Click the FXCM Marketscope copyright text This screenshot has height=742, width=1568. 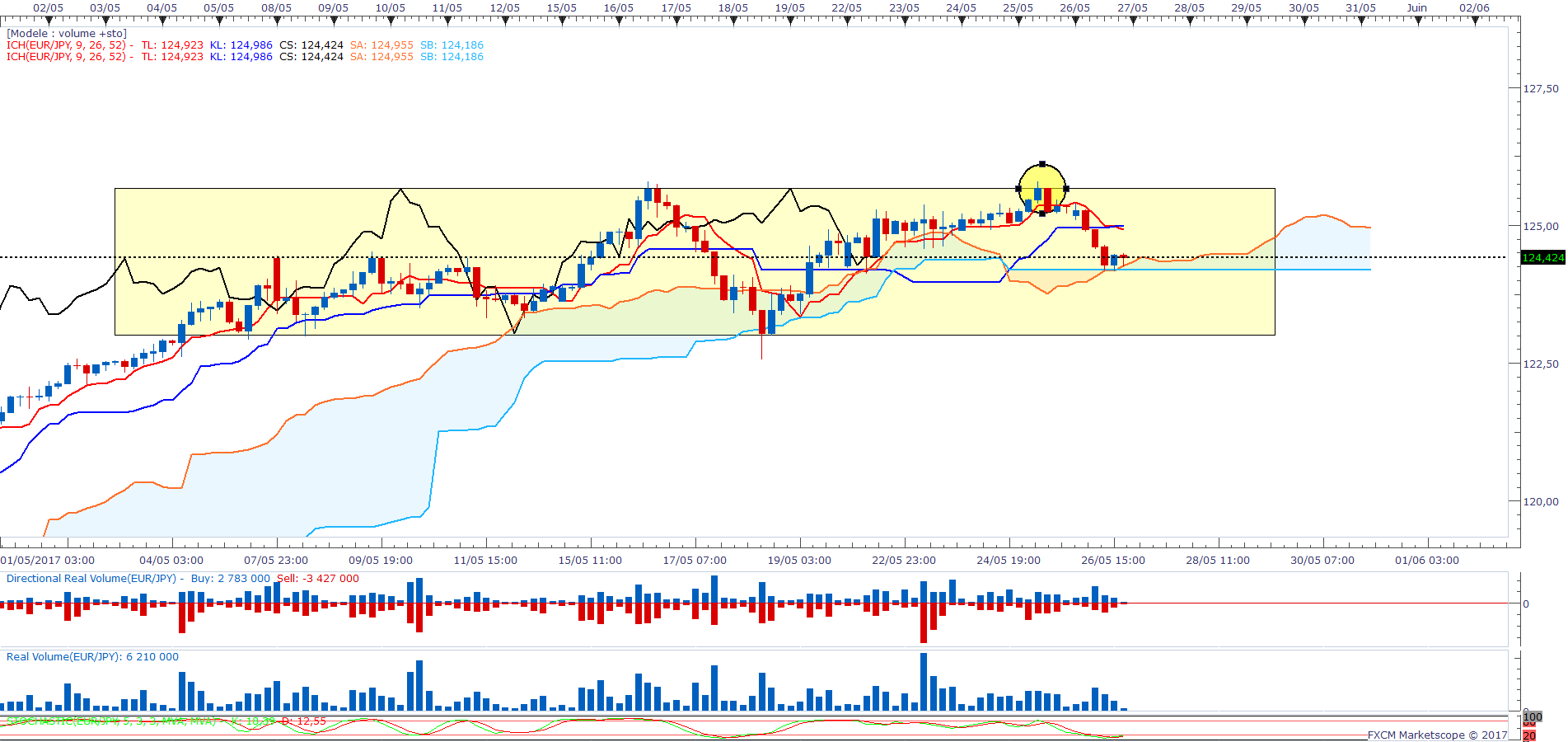[x=1437, y=735]
